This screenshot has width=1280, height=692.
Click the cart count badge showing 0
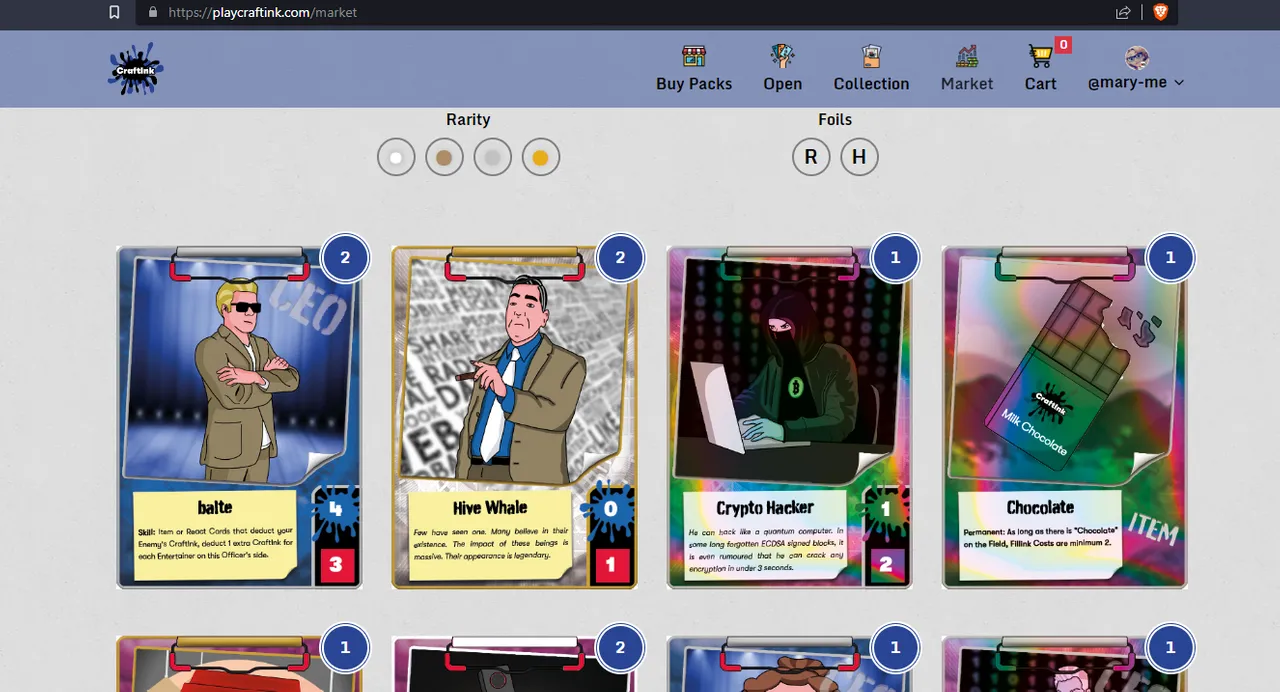(1063, 45)
